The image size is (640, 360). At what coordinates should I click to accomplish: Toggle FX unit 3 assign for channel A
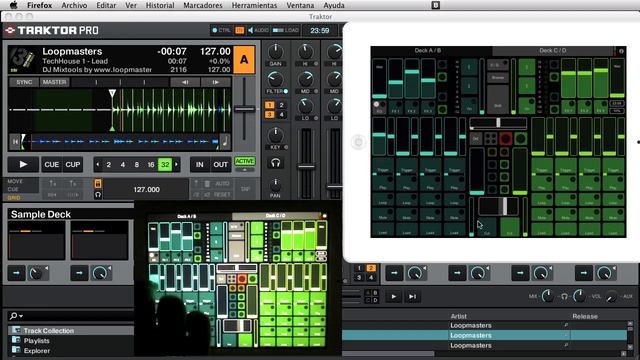(x=269, y=115)
